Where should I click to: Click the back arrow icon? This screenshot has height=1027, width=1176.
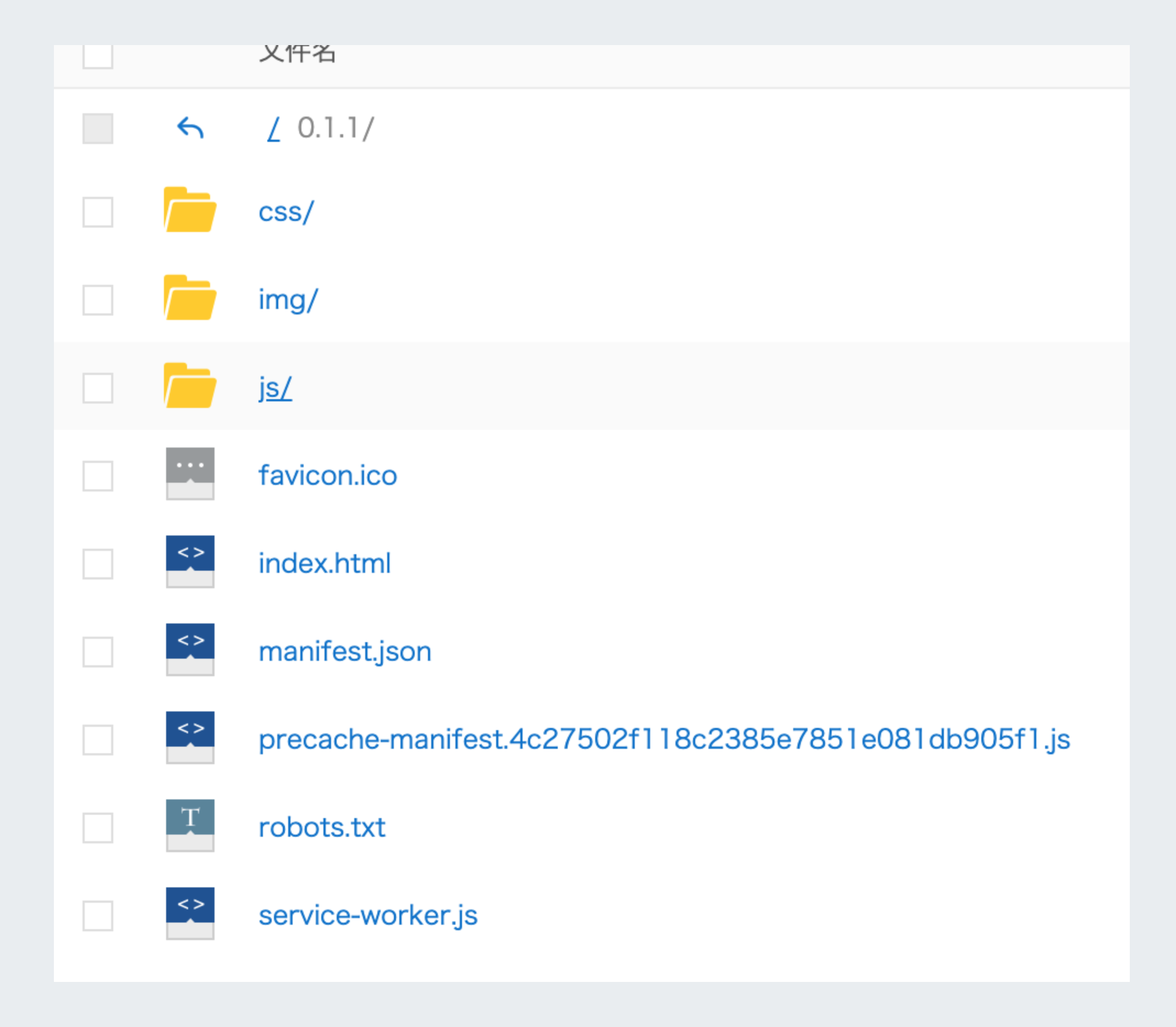click(x=190, y=128)
